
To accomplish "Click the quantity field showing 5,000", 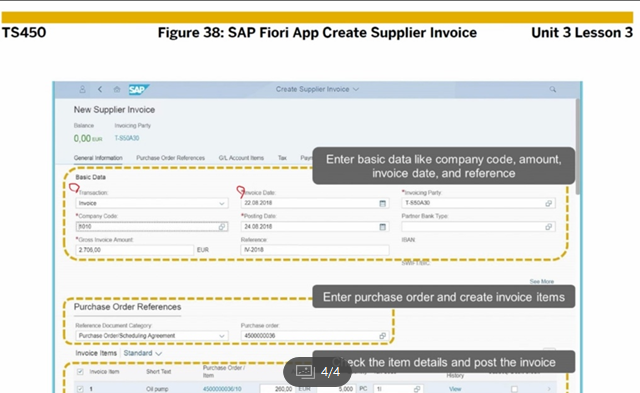I will point(335,389).
